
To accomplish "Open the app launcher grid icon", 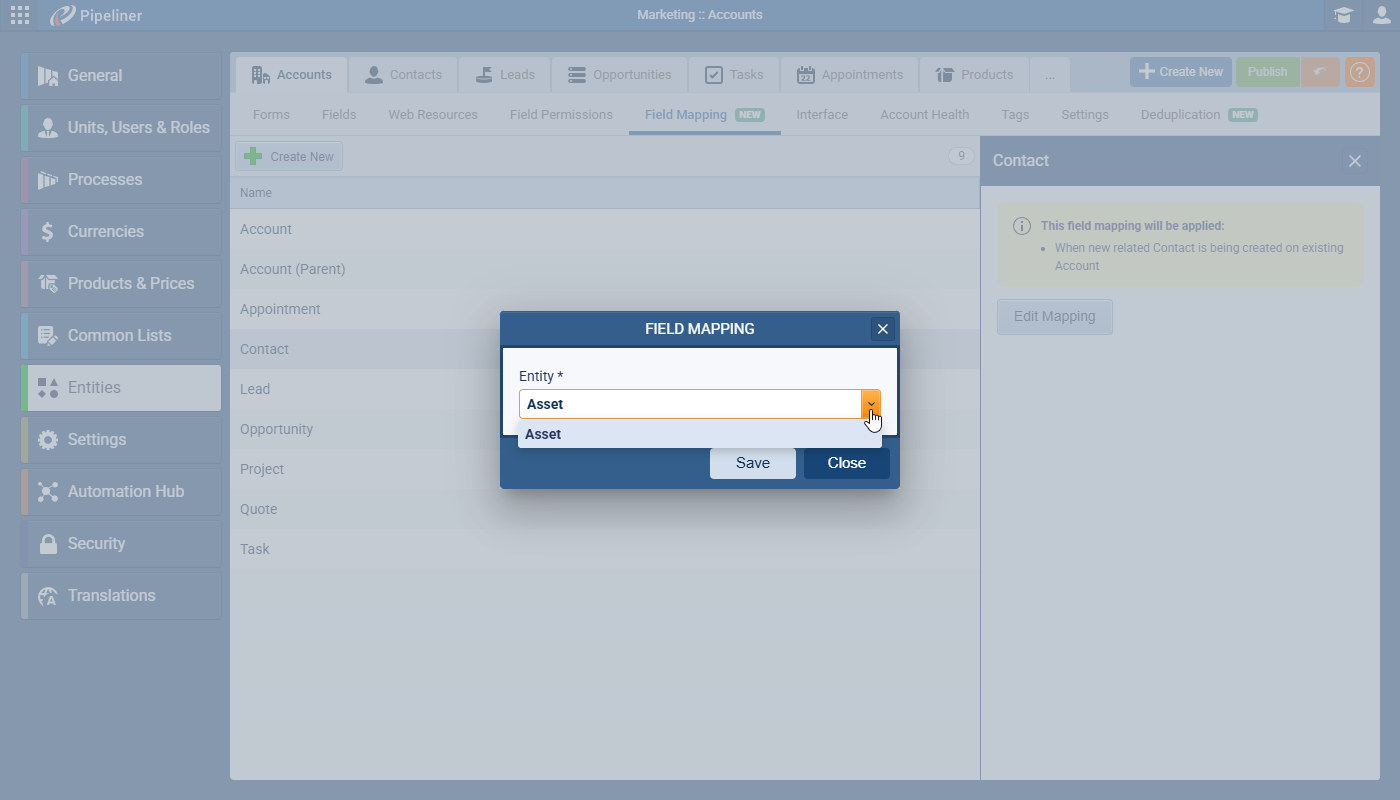I will point(20,15).
